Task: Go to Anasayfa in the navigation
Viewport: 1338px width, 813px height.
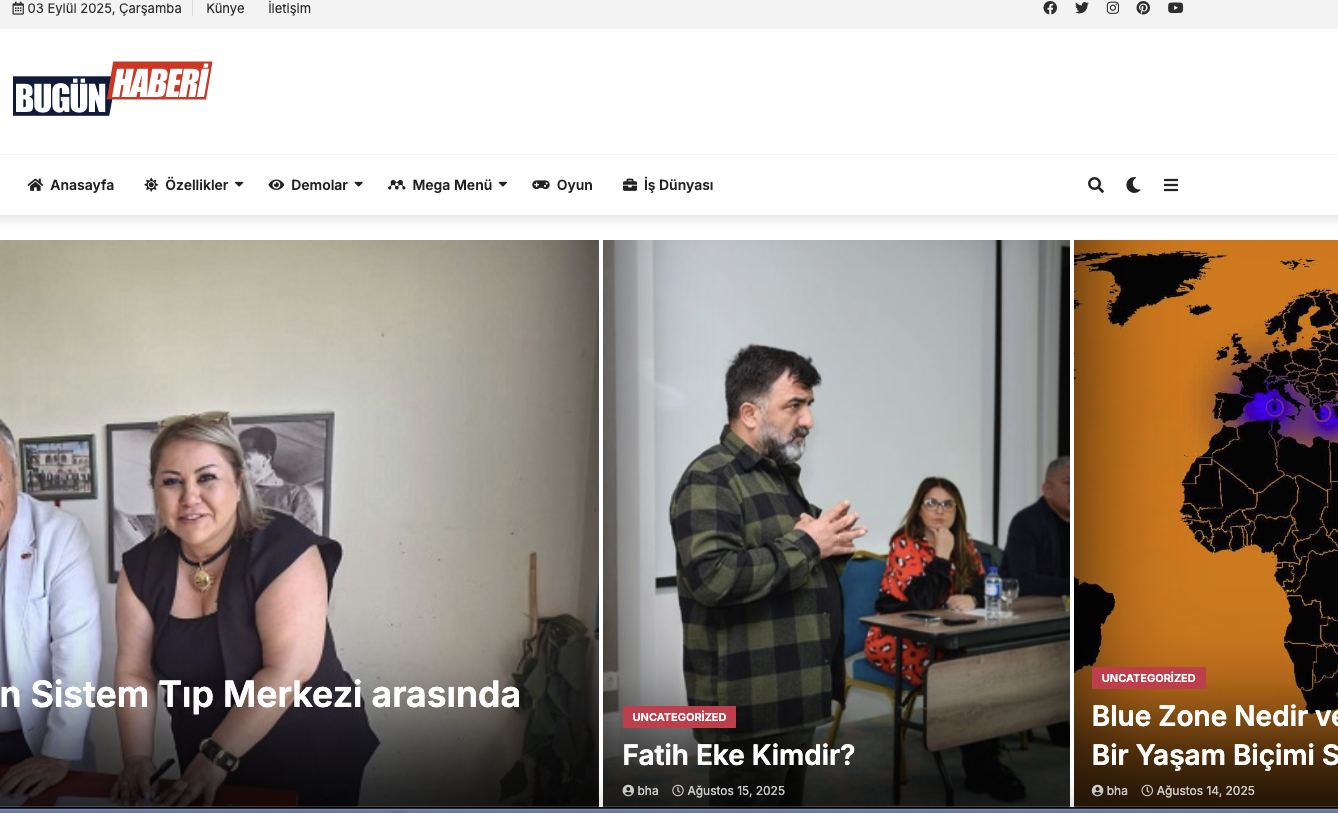Action: point(71,185)
